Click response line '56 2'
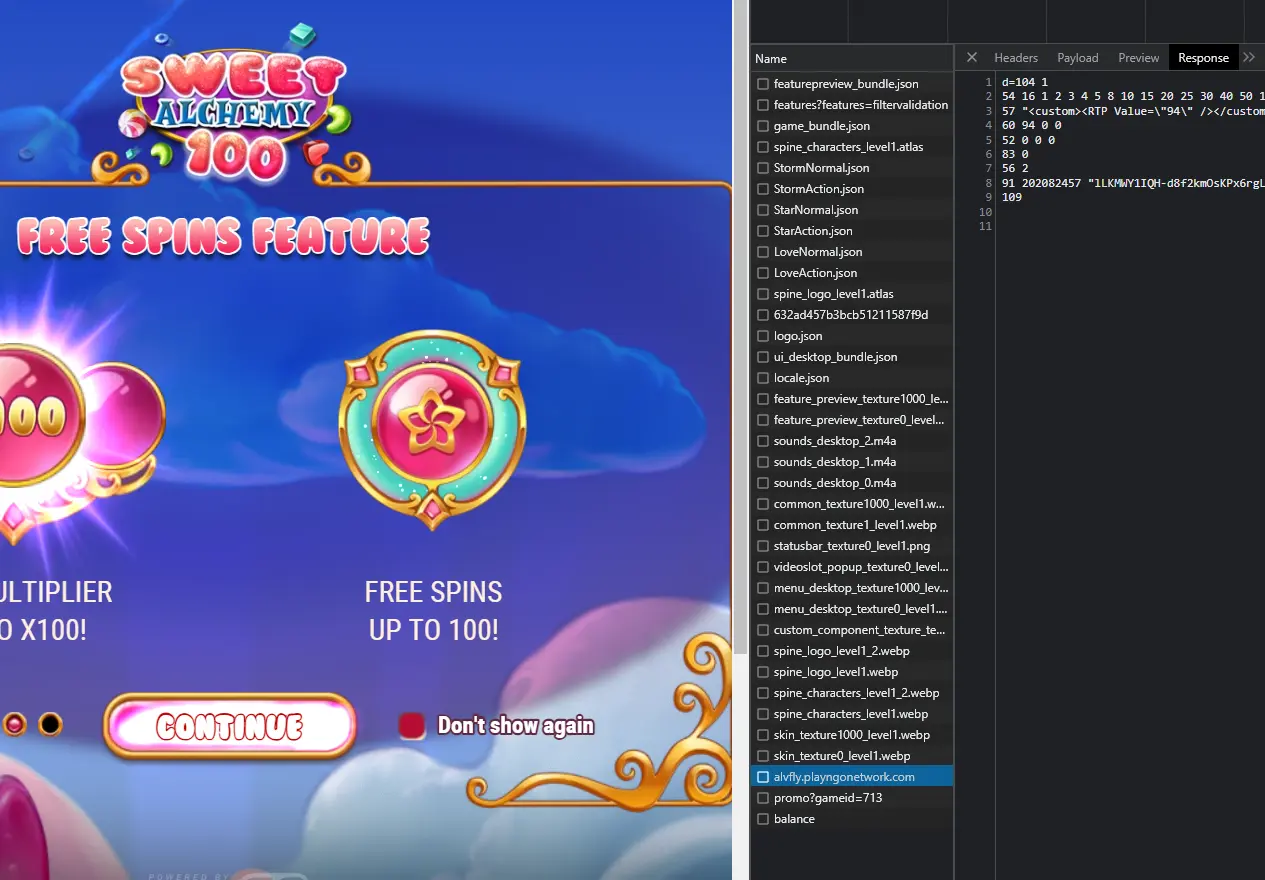The width and height of the screenshot is (1265, 880). [1014, 169]
